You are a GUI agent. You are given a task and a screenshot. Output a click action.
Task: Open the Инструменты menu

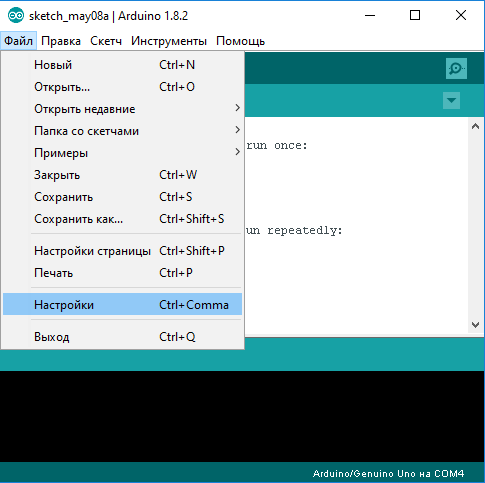pyautogui.click(x=169, y=41)
